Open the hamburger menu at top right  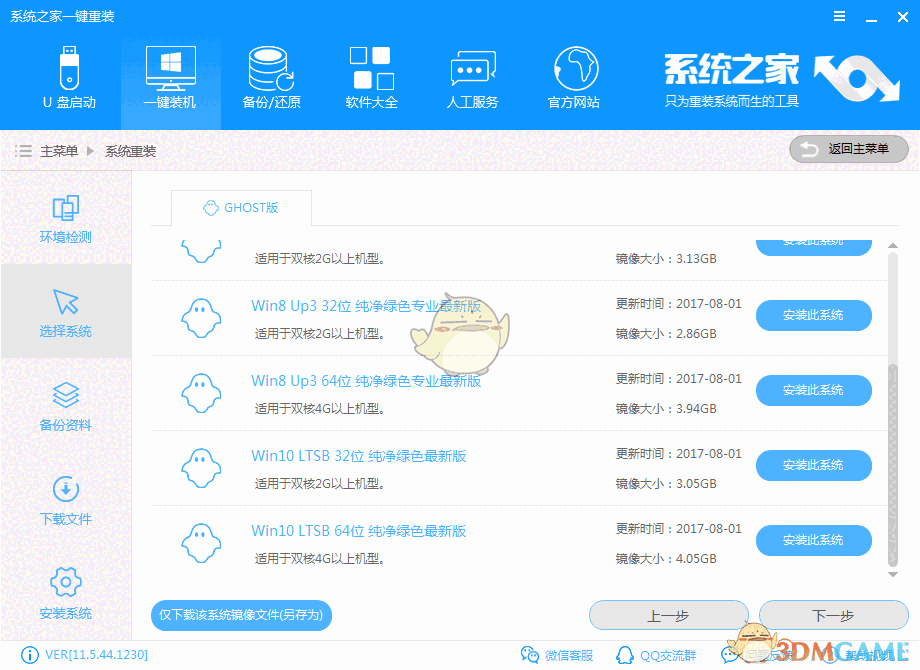(x=839, y=16)
